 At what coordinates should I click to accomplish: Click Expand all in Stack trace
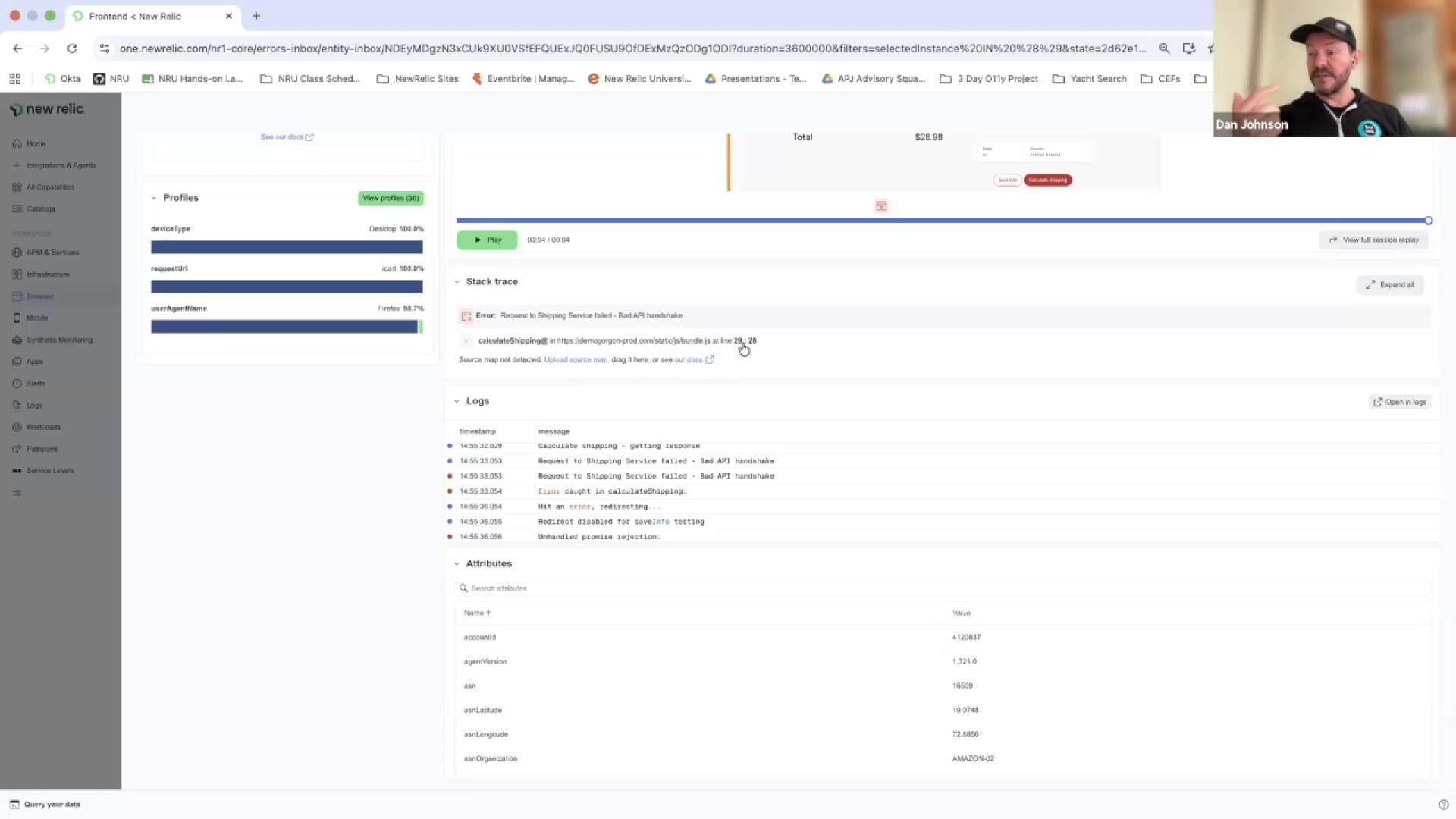1390,285
